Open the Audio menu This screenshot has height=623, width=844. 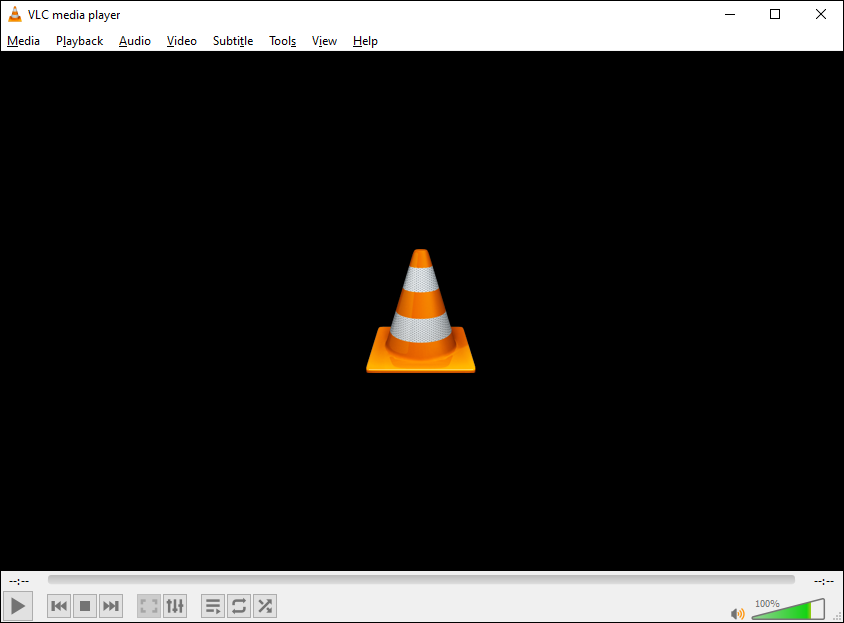pos(134,41)
